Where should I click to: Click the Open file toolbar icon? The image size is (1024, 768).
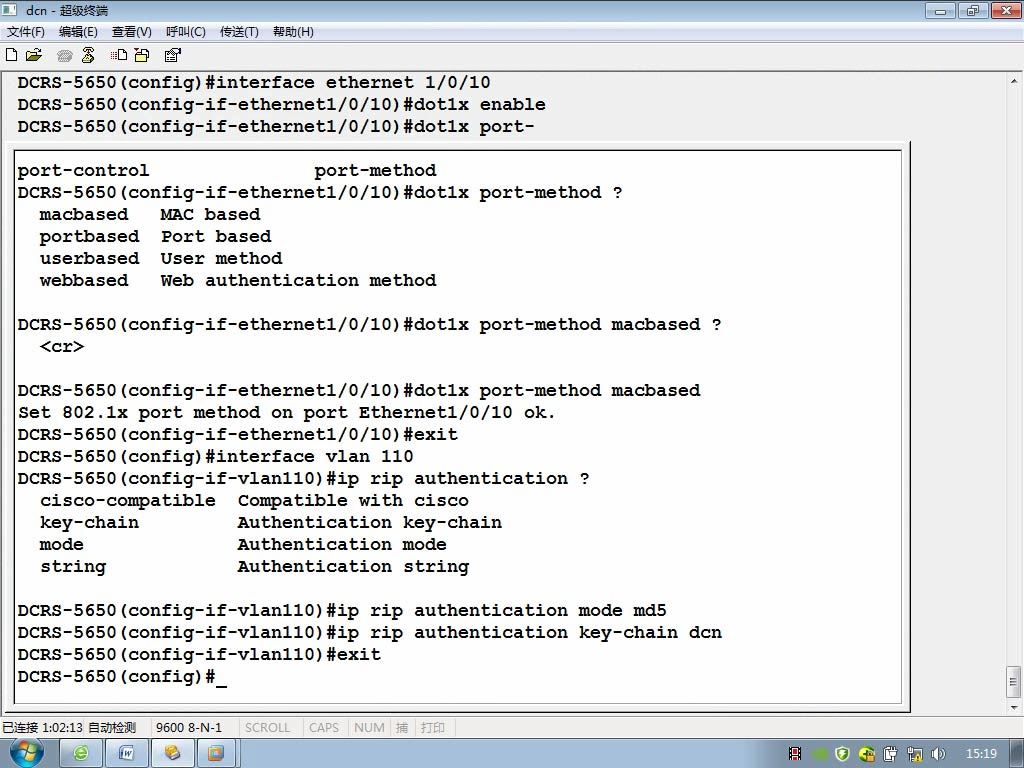pyautogui.click(x=33, y=56)
